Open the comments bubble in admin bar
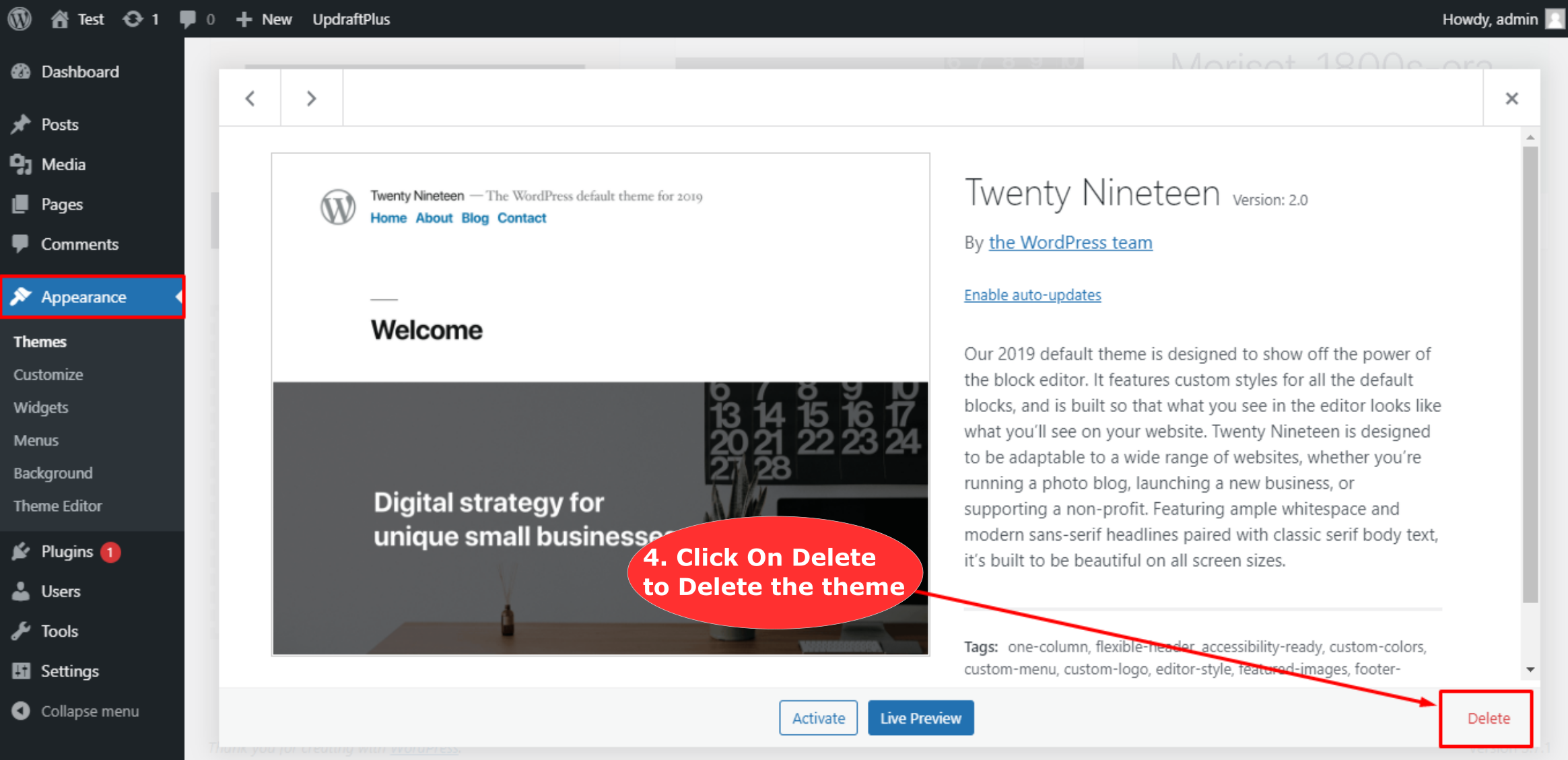 click(188, 19)
